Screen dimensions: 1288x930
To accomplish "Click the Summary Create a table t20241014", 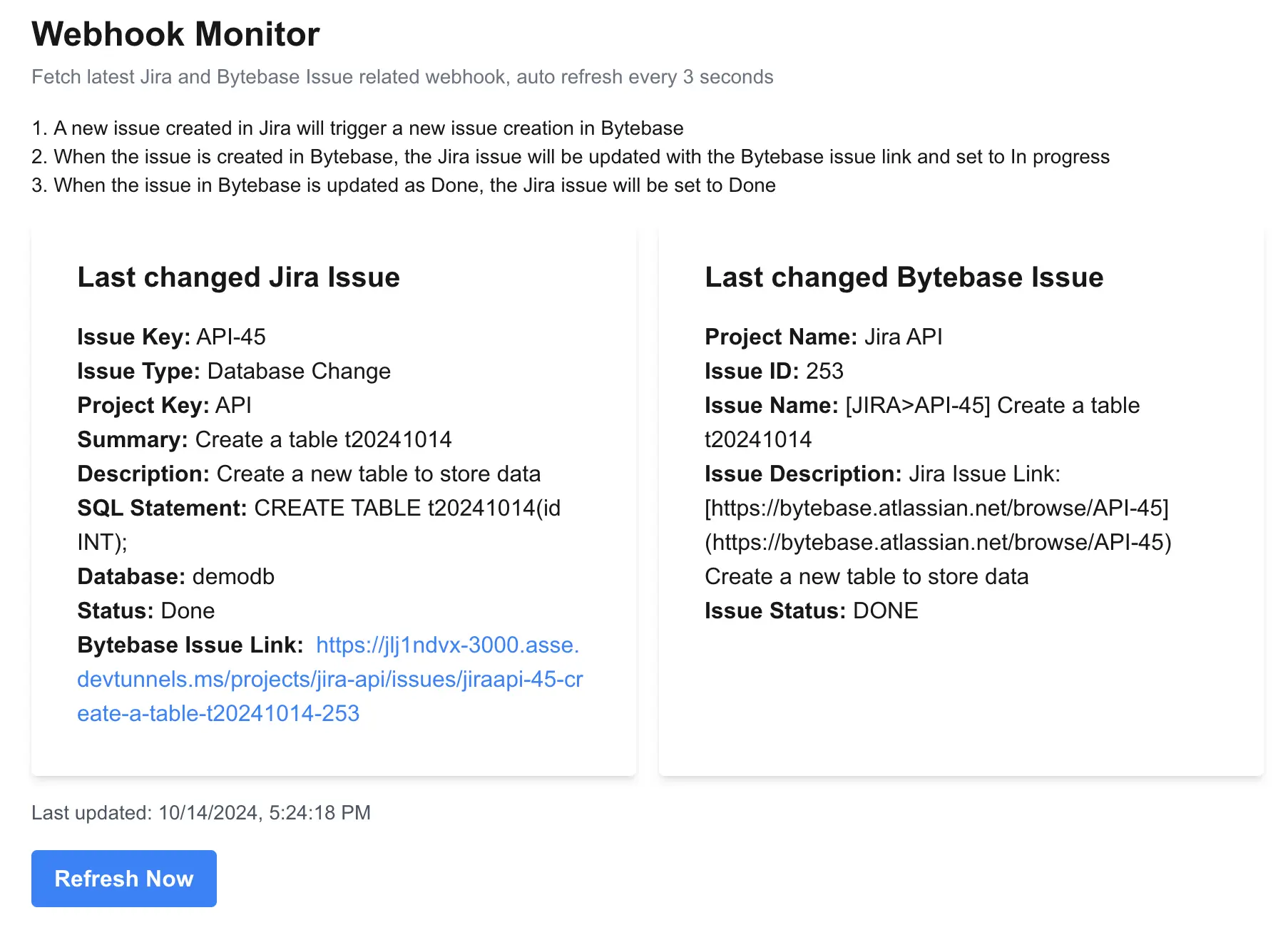I will pyautogui.click(x=265, y=439).
